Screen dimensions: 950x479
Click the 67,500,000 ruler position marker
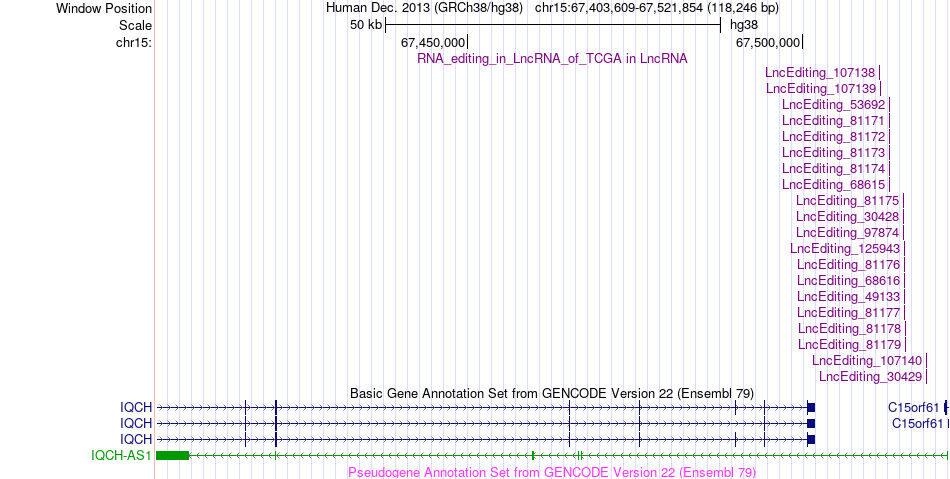click(x=768, y=42)
